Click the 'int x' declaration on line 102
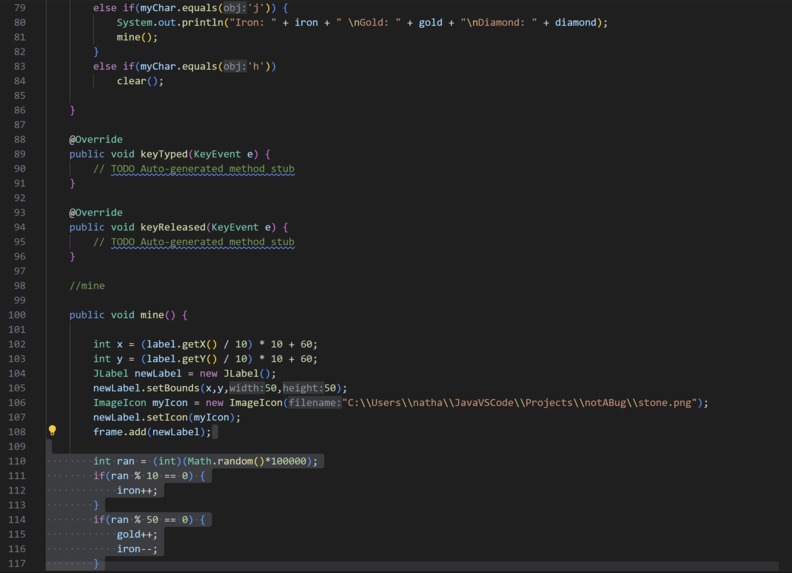The image size is (792, 573). (205, 344)
